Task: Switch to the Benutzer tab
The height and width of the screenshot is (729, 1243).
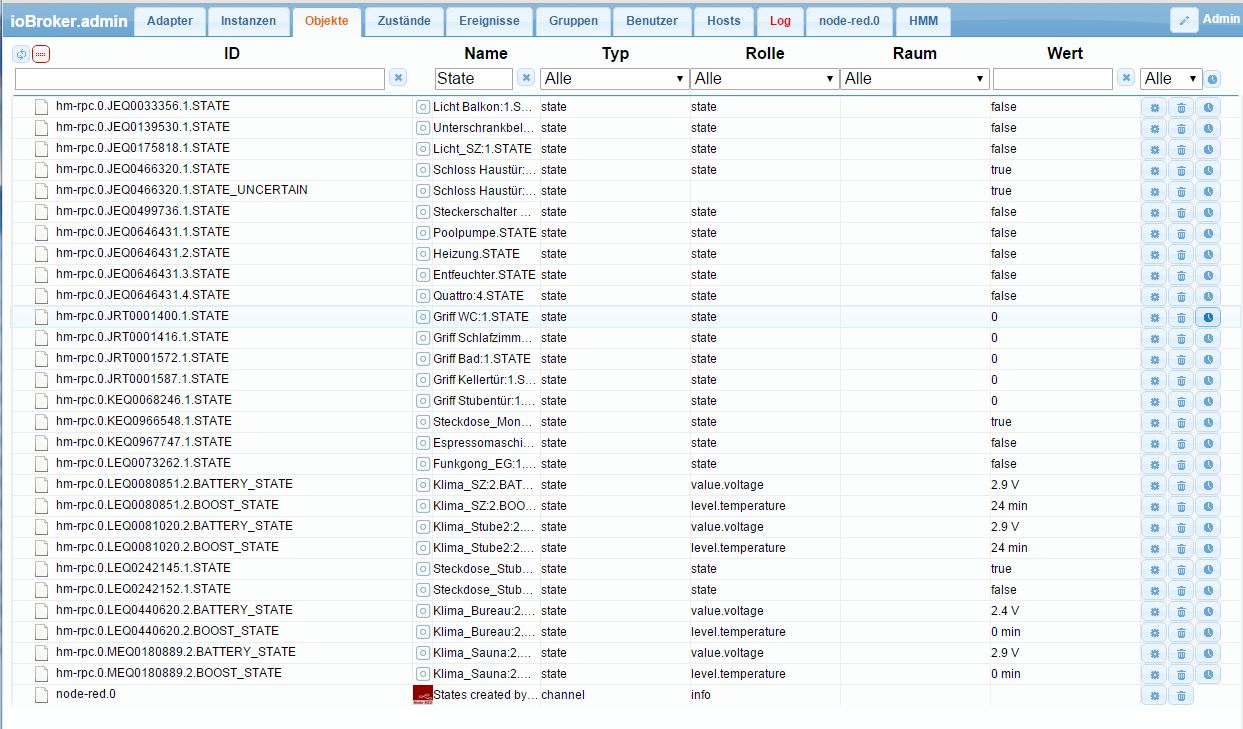Action: point(652,21)
